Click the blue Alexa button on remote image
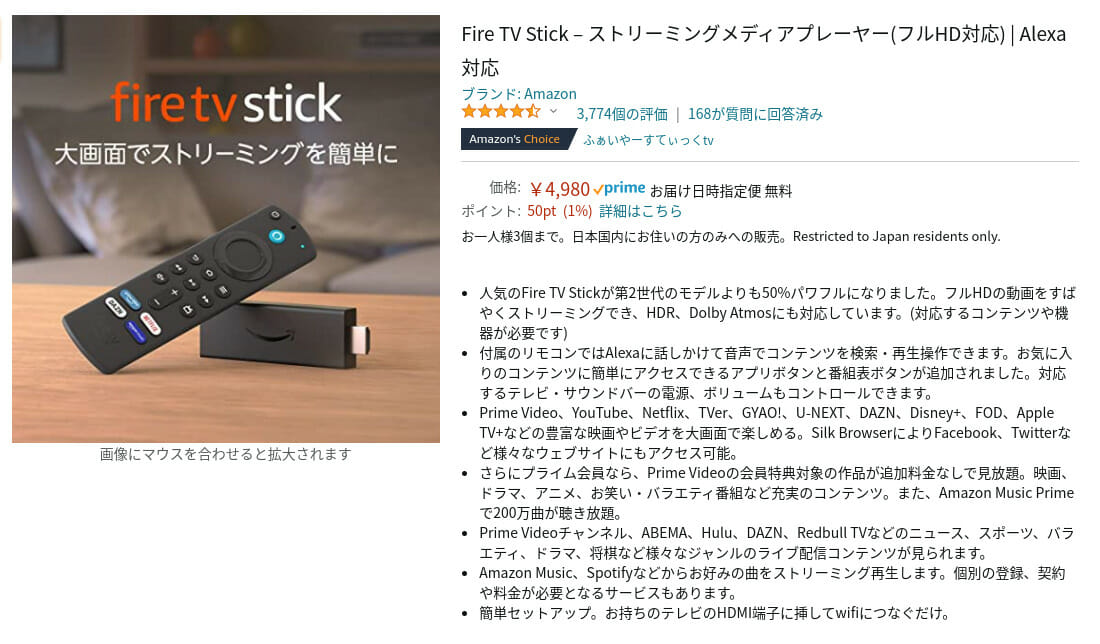 click(276, 236)
